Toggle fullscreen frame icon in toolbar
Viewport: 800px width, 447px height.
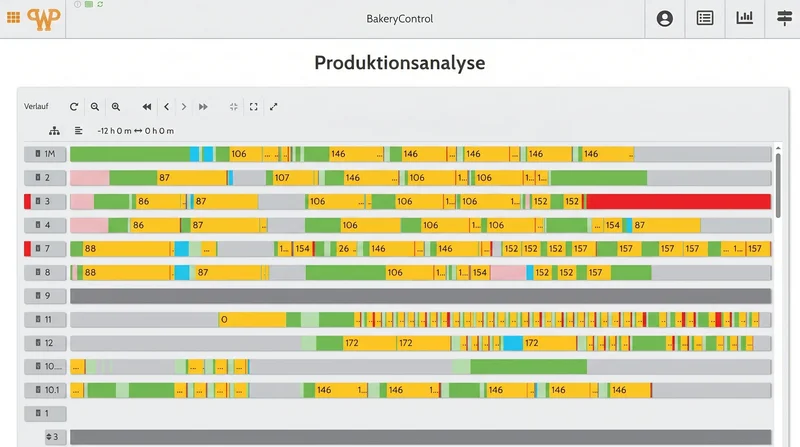tap(254, 107)
